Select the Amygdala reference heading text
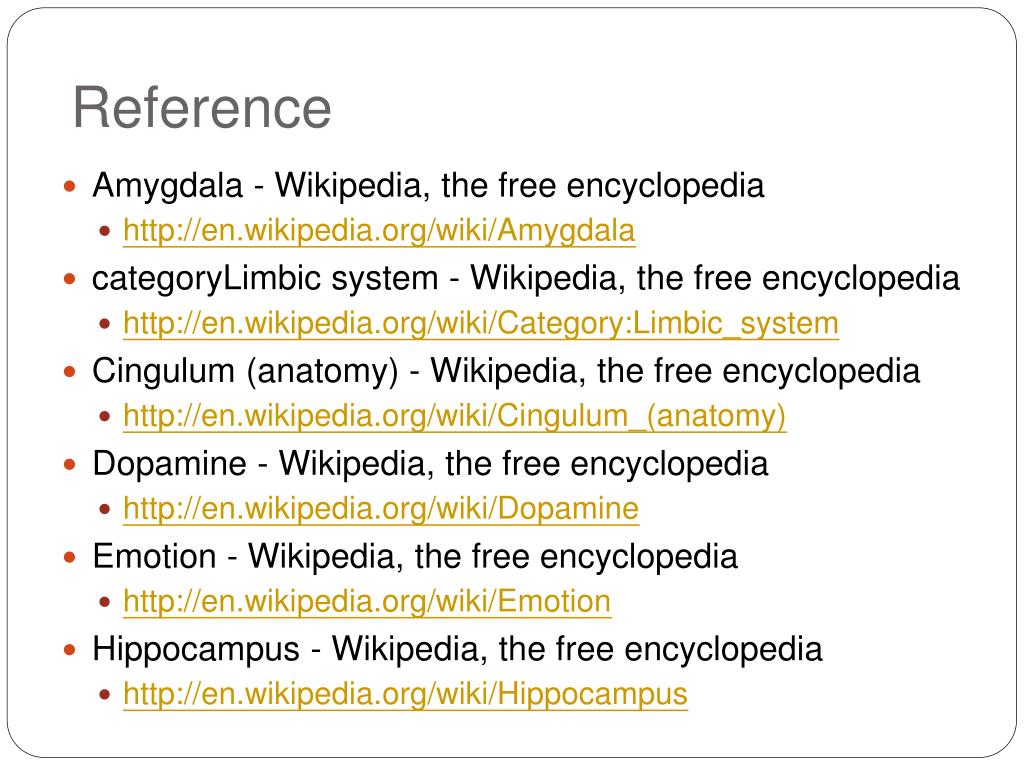The image size is (1024, 768). 428,185
